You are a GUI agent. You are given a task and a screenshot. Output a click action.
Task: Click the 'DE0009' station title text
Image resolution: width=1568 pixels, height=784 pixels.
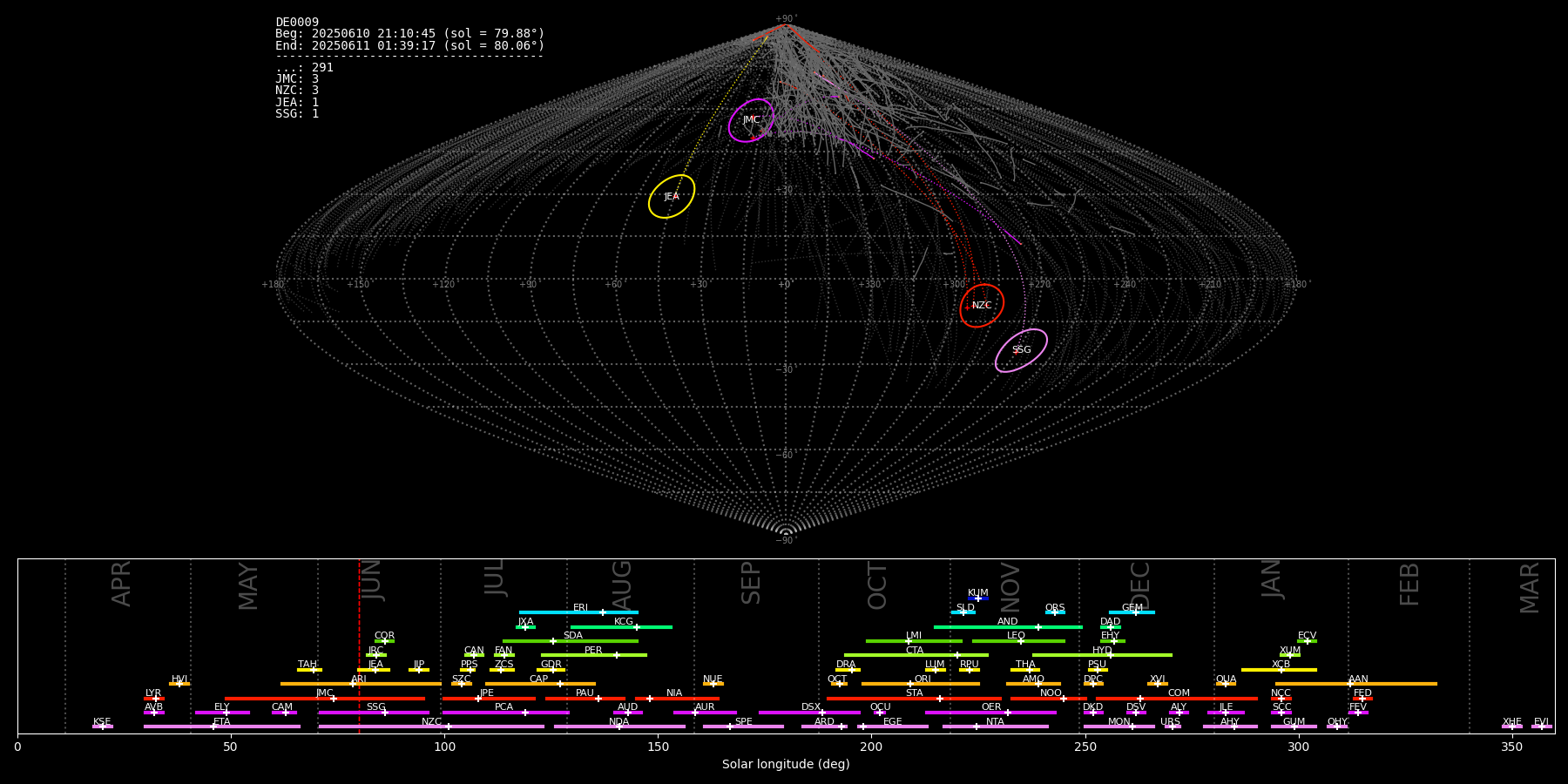point(297,23)
